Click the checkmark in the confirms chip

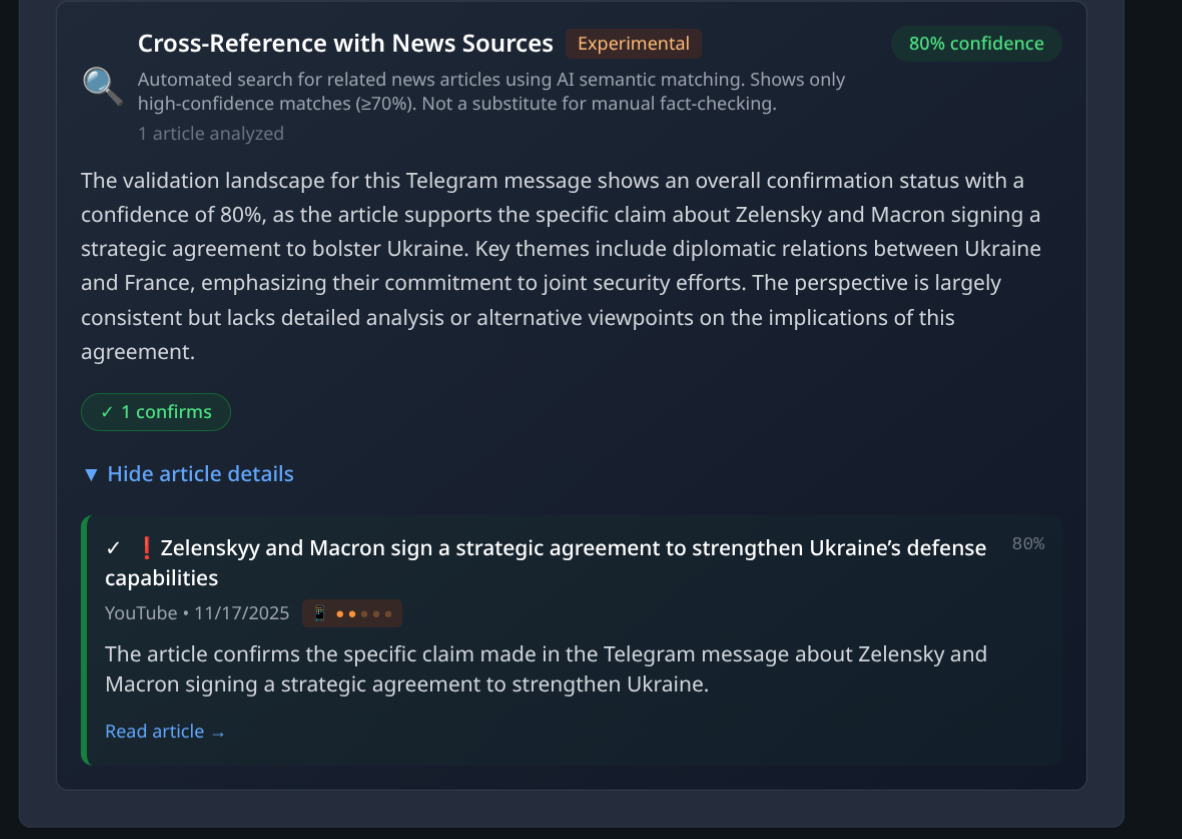click(107, 412)
